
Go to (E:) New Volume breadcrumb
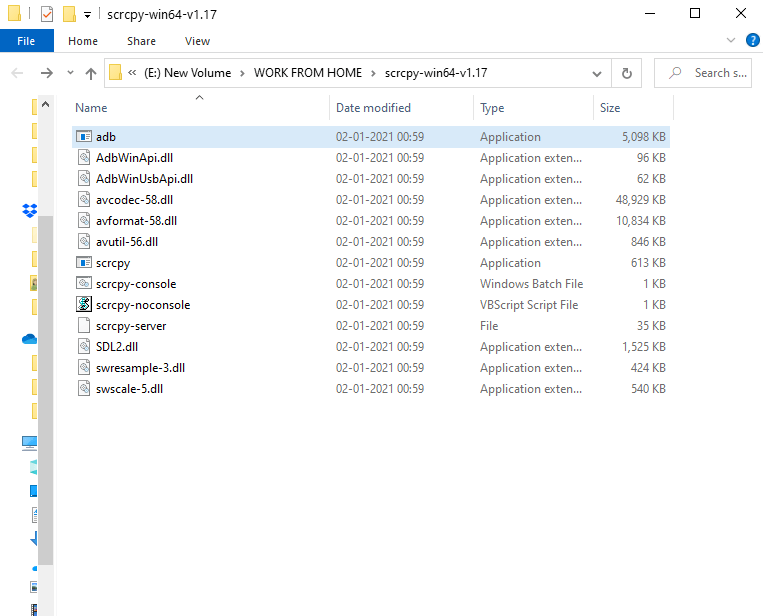point(187,73)
